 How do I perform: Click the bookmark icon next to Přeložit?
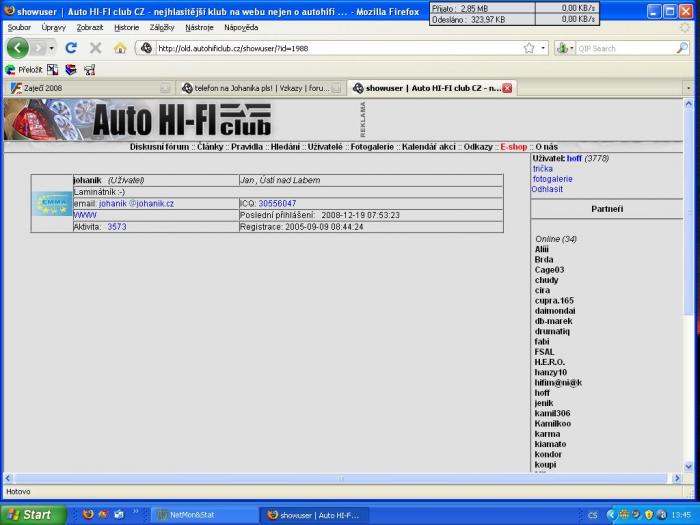(x=53, y=70)
